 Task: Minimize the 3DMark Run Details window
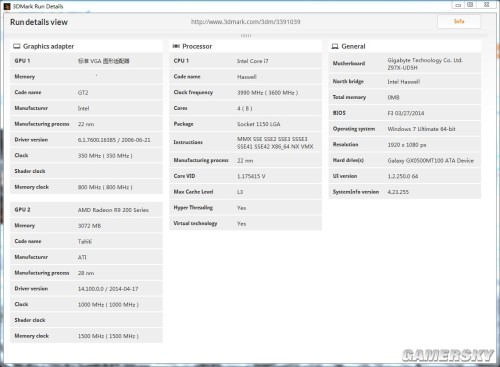(x=458, y=5)
